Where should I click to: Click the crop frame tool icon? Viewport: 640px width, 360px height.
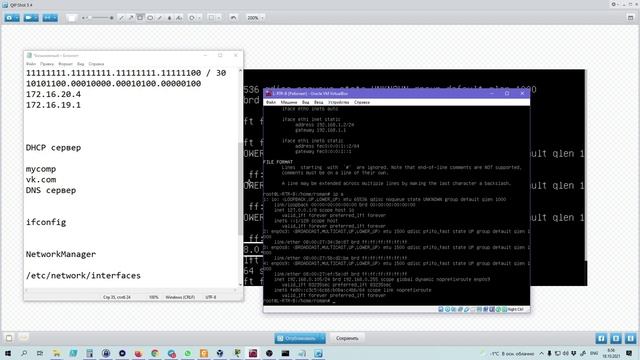pos(211,18)
